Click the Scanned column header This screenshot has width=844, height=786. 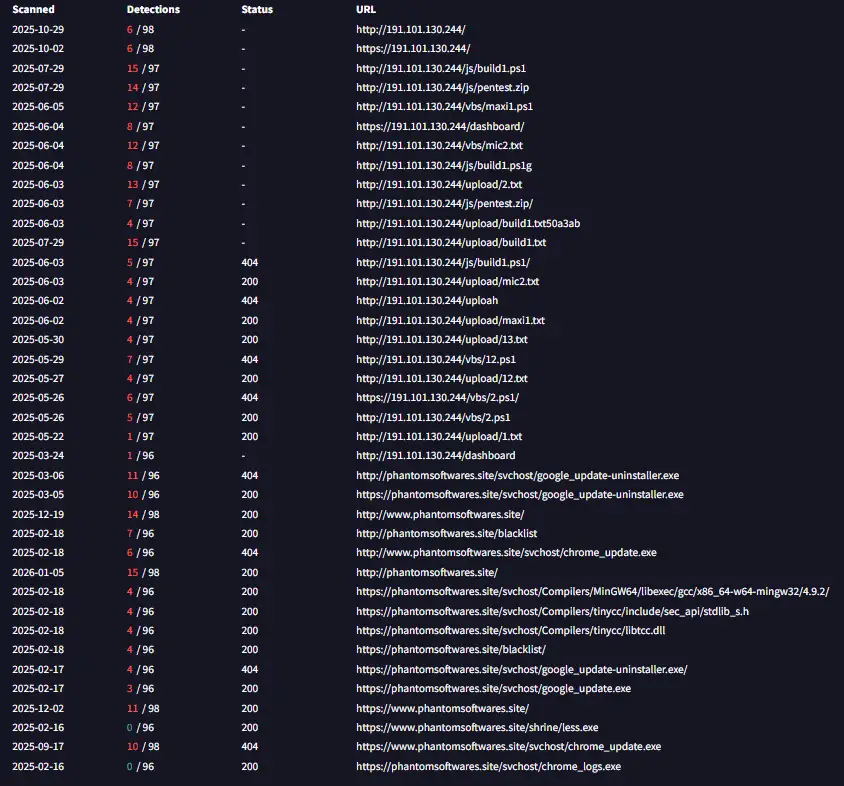point(33,10)
